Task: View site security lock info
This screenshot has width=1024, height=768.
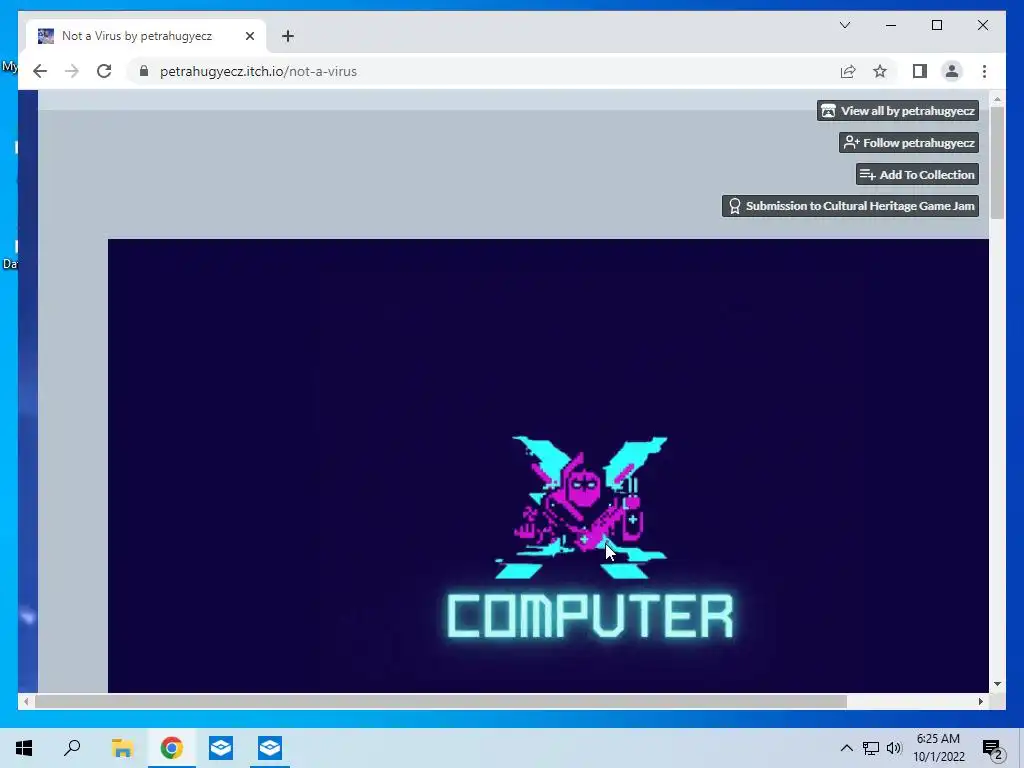Action: tap(144, 71)
